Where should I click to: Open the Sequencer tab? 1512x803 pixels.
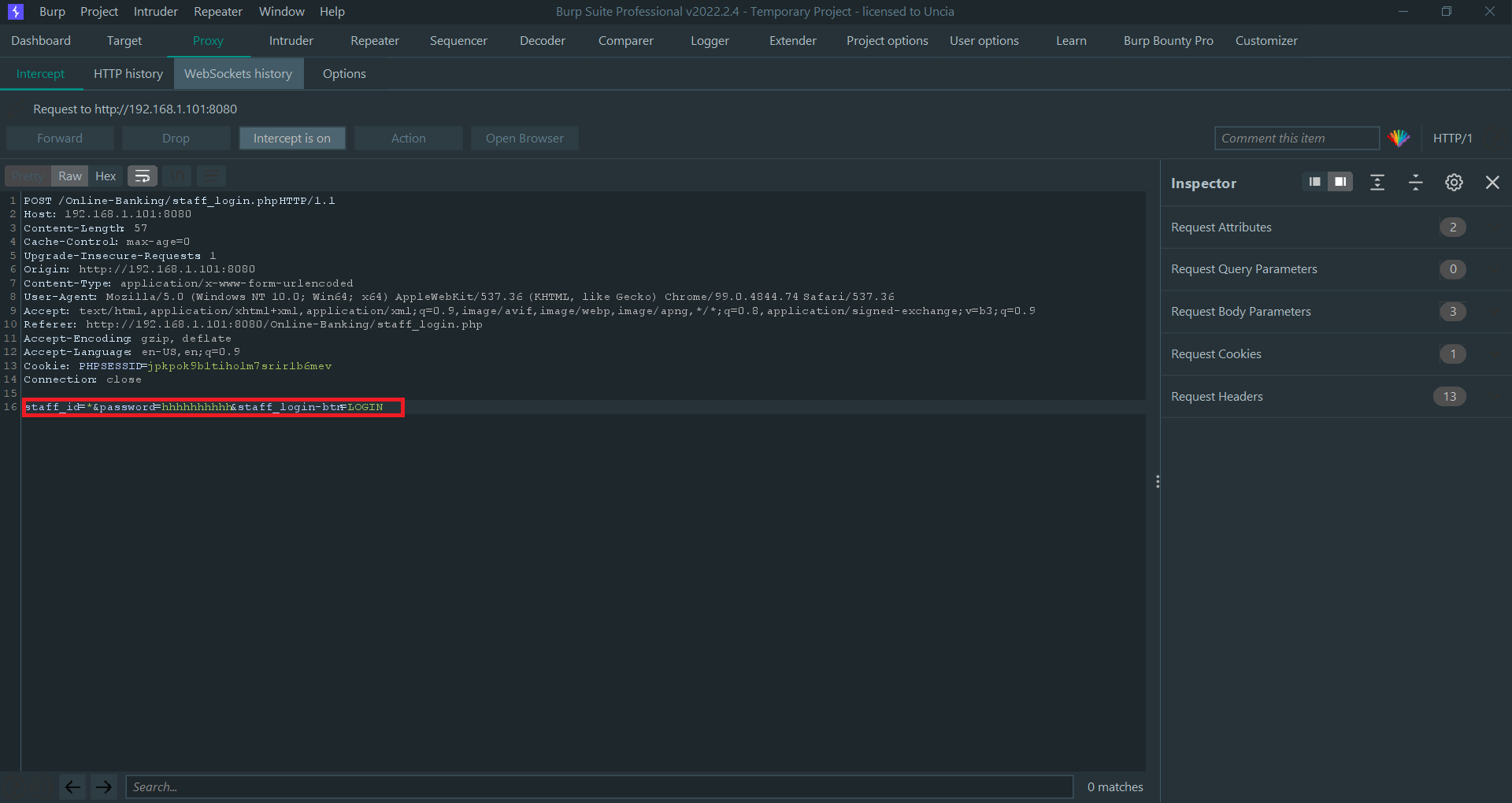[458, 41]
